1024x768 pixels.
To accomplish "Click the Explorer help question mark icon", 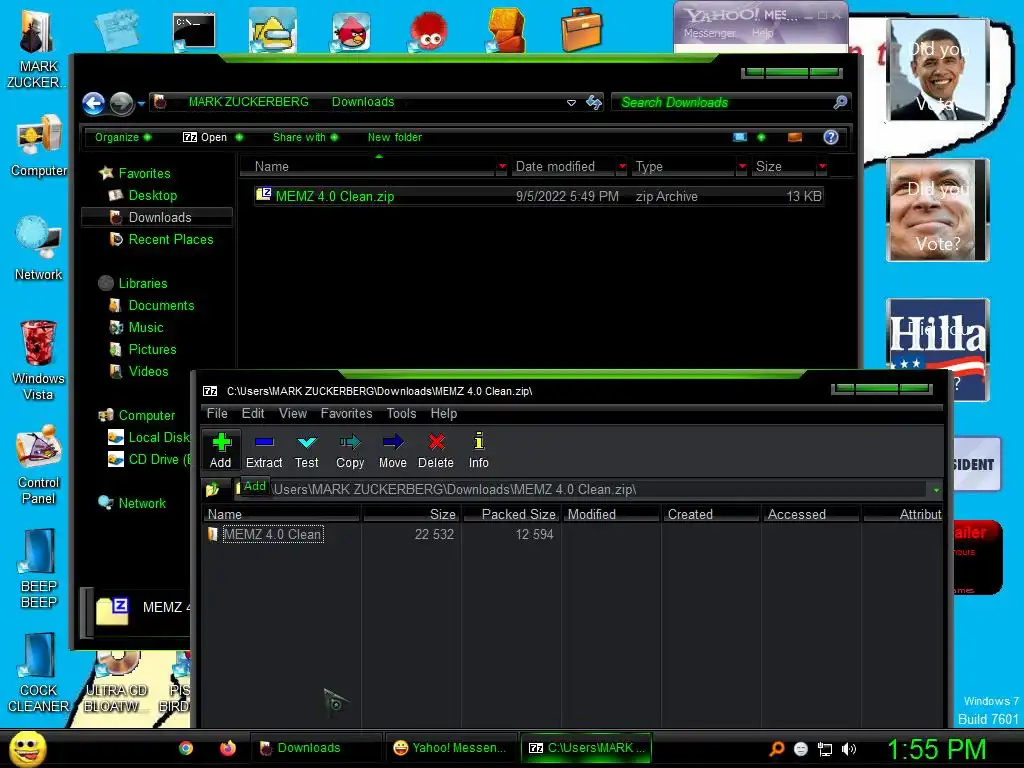I will tap(831, 137).
